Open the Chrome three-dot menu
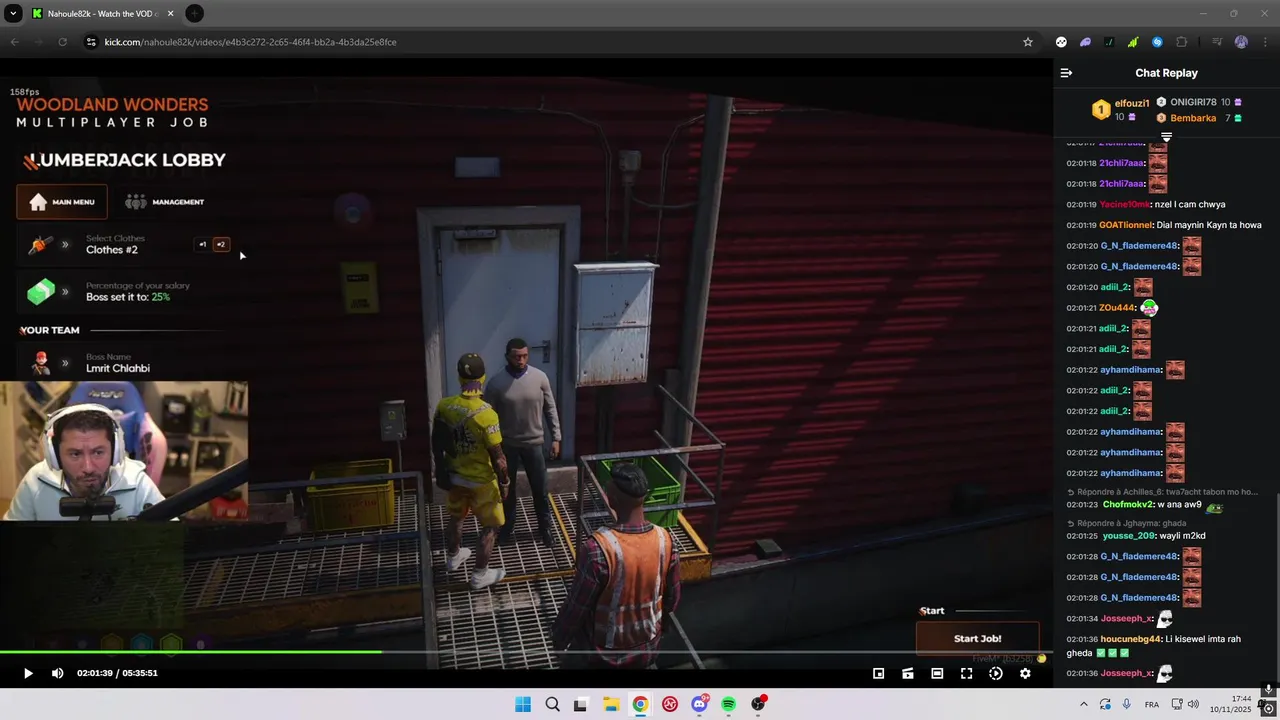Viewport: 1280px width, 720px height. pyautogui.click(x=1264, y=42)
